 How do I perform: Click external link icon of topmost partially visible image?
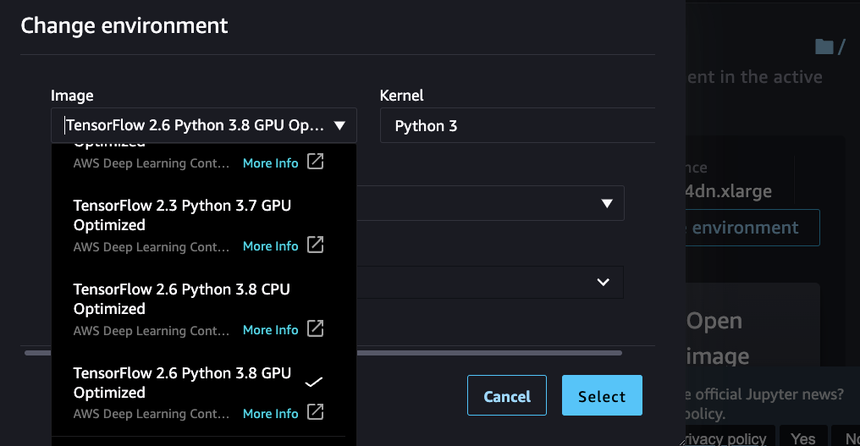(x=315, y=162)
